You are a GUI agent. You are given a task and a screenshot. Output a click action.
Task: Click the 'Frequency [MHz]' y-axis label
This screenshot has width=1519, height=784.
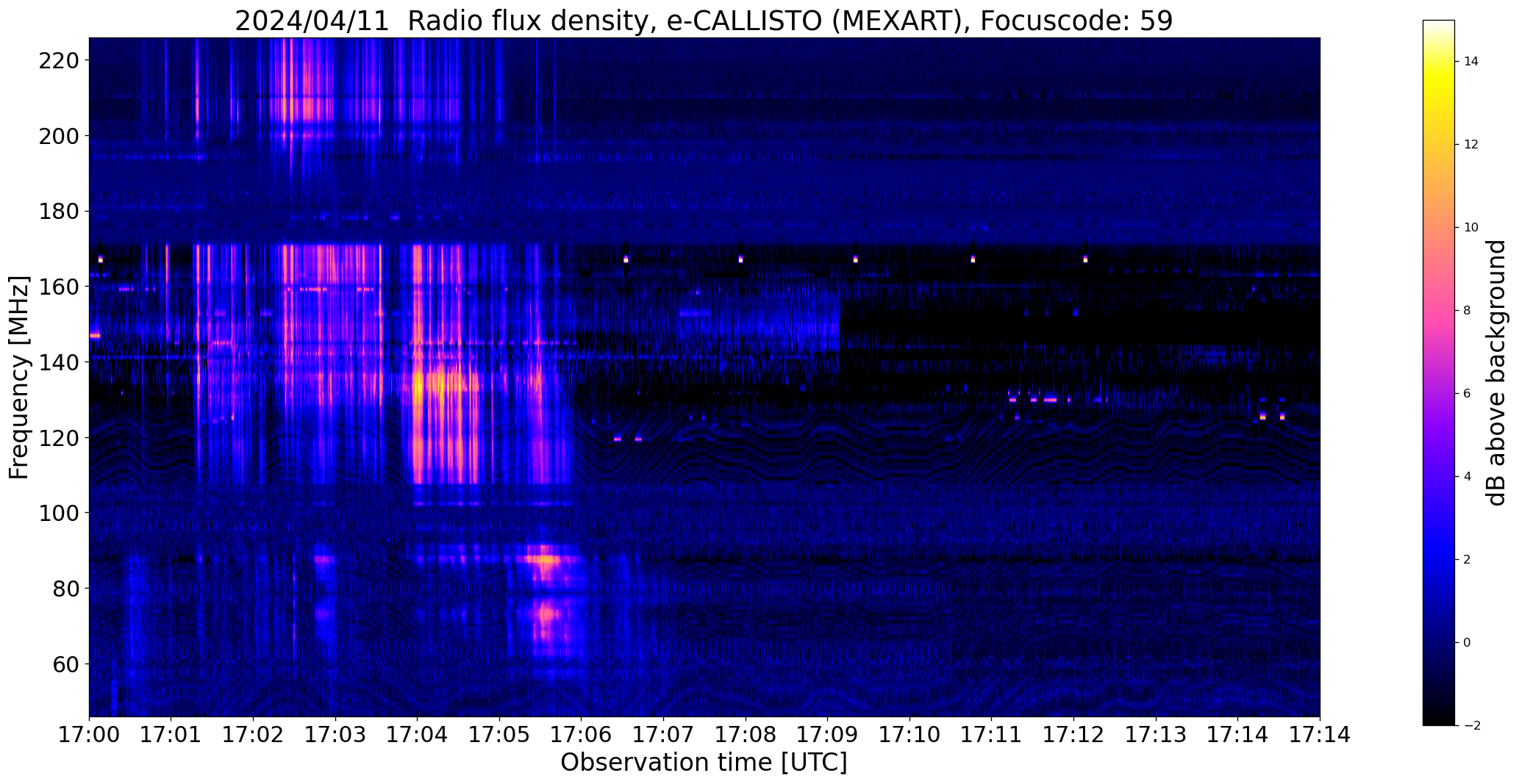19,378
